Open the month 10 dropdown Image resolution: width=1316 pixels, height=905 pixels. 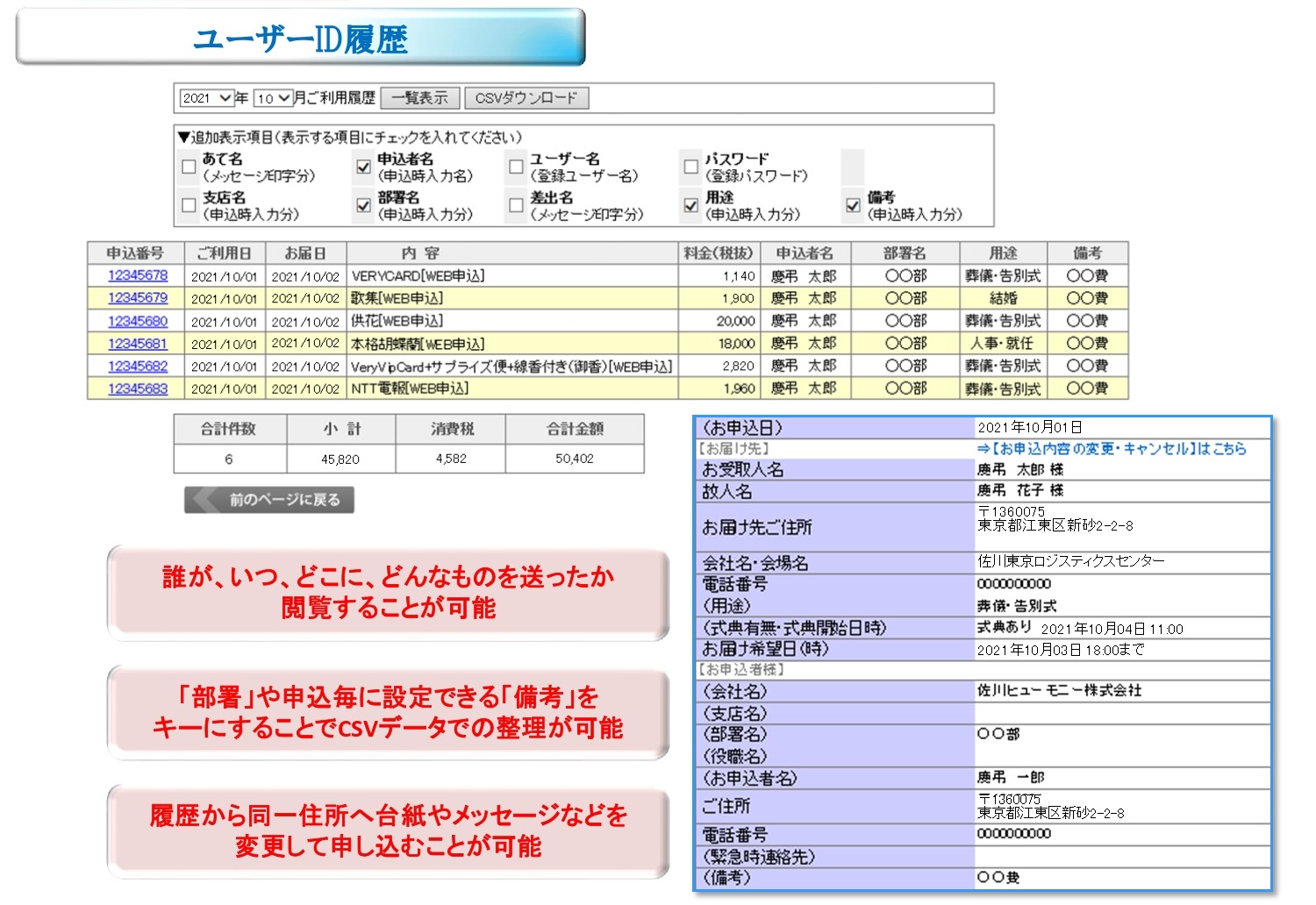point(273,98)
